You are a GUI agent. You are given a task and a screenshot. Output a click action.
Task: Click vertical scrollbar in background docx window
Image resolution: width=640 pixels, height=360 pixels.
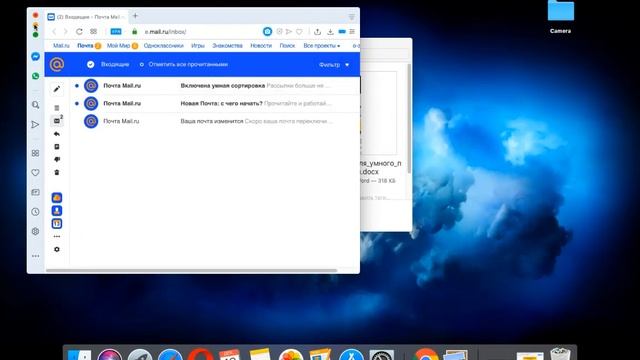(x=409, y=118)
